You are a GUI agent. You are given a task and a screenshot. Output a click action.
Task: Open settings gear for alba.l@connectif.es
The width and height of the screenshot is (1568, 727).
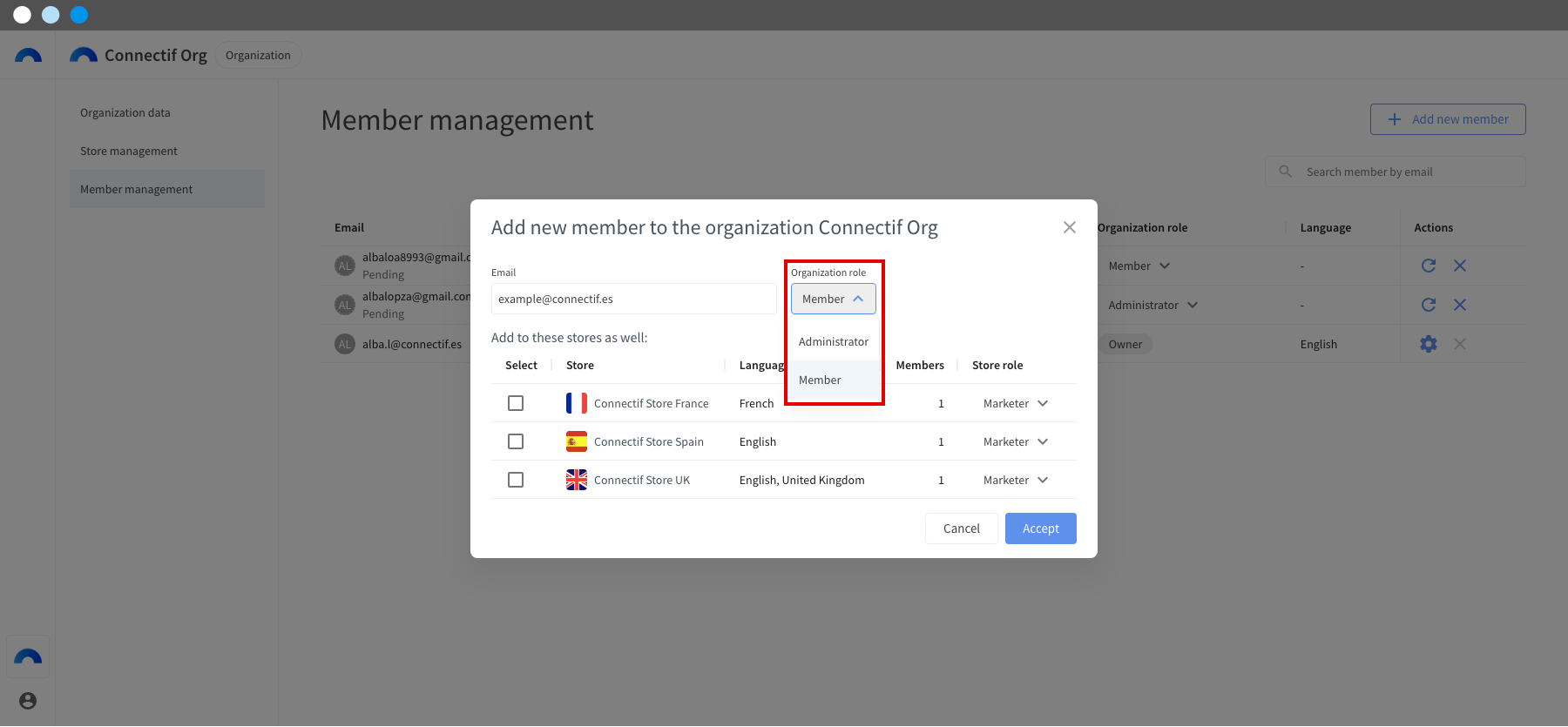pyautogui.click(x=1429, y=344)
